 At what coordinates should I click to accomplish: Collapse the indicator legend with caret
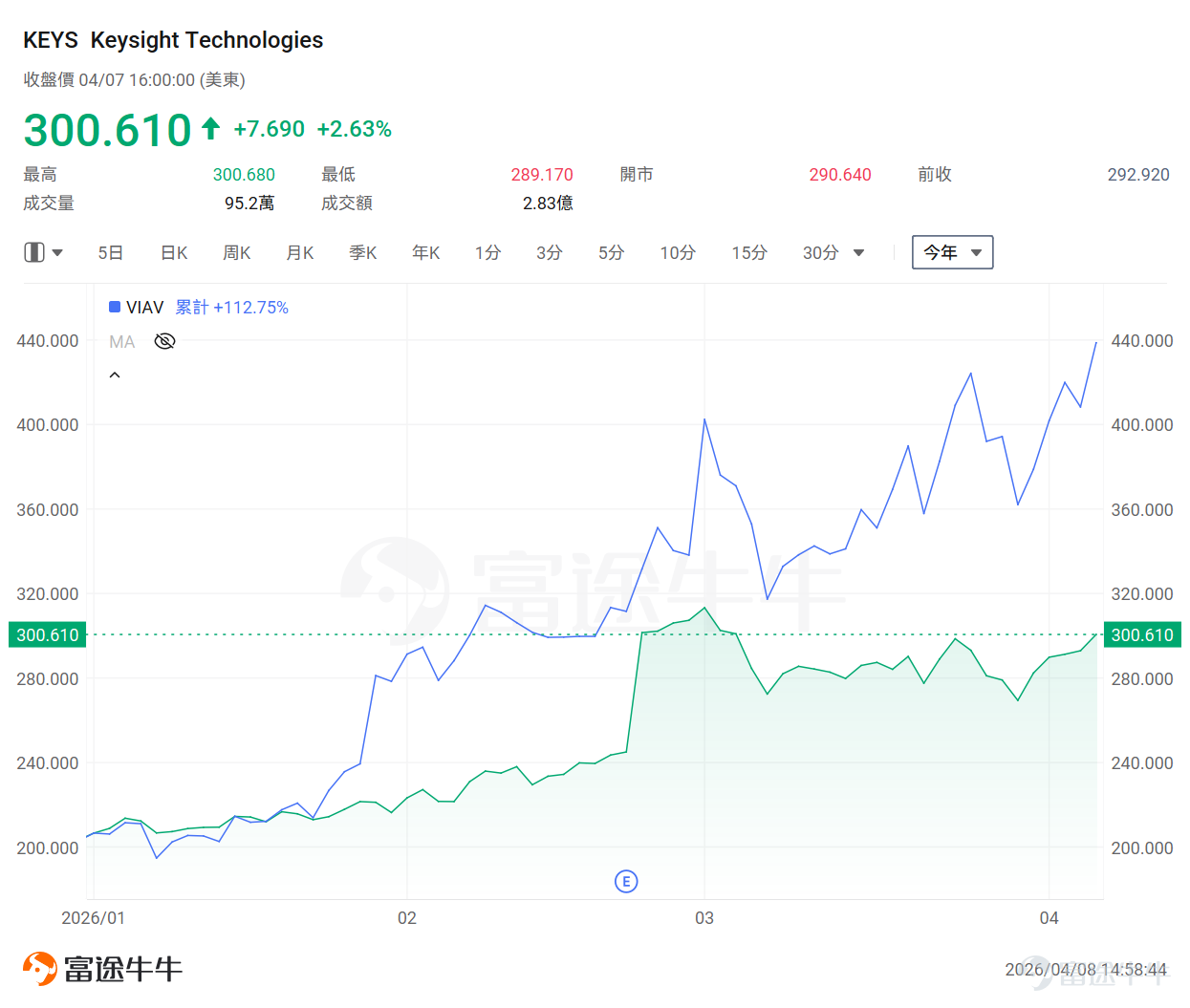pyautogui.click(x=115, y=375)
